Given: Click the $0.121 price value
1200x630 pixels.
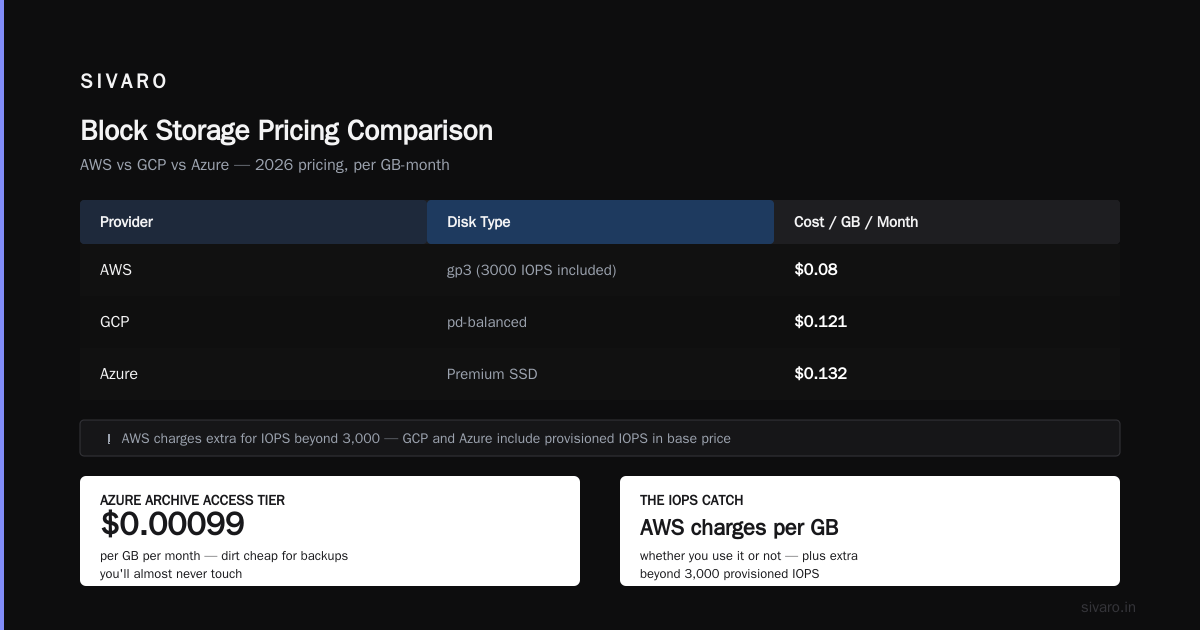Looking at the screenshot, I should (820, 322).
